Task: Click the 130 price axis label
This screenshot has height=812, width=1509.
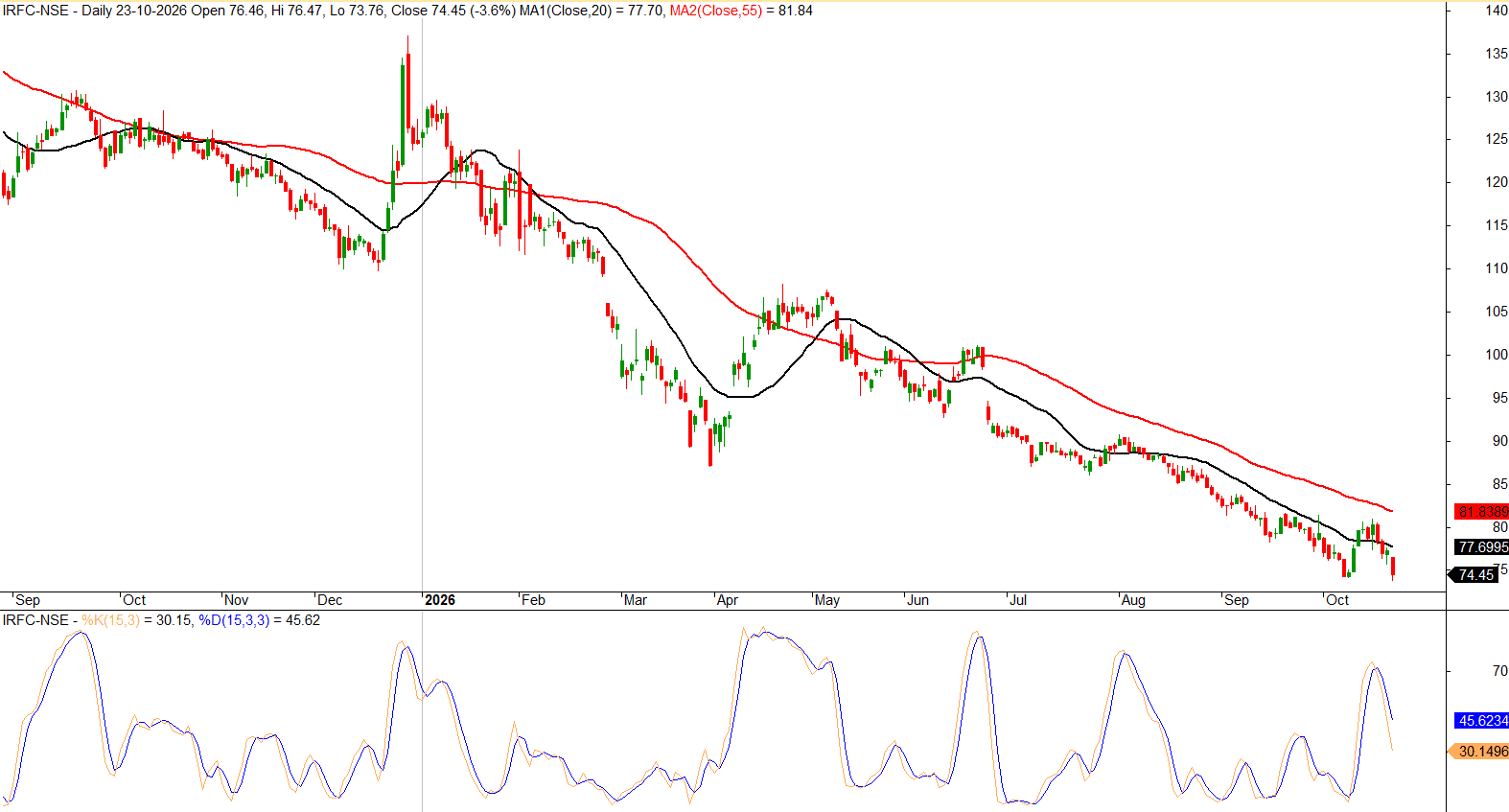Action: 1497,97
